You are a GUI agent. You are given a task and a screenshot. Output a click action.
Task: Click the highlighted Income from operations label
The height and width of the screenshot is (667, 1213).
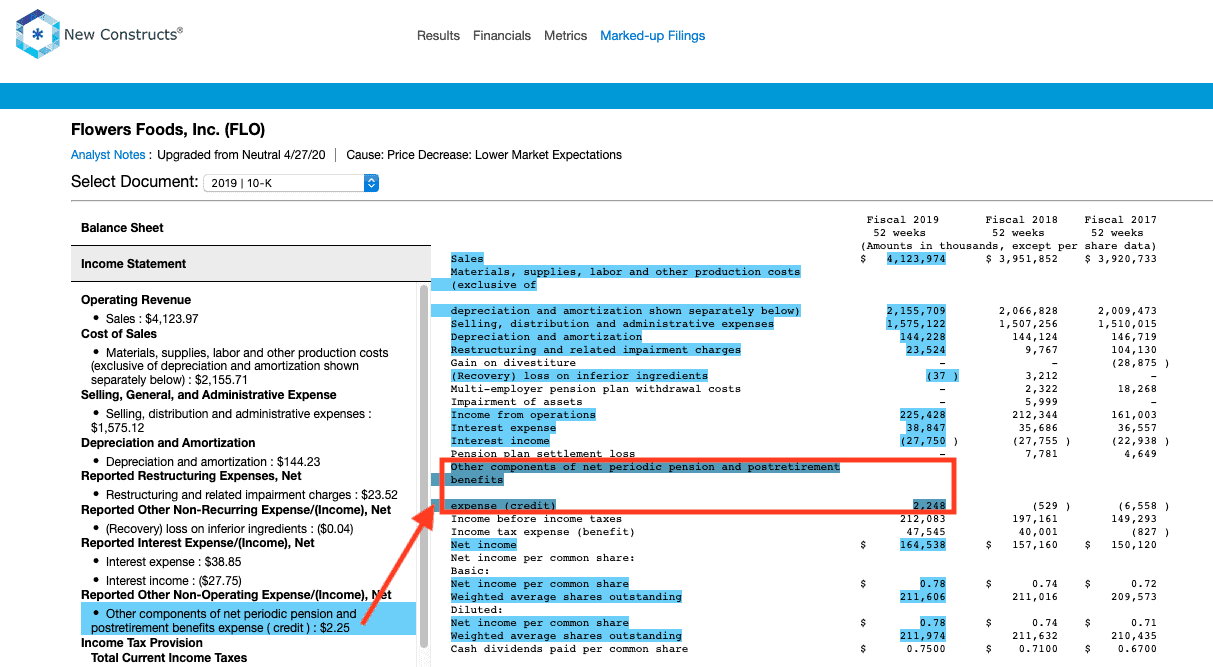pos(523,415)
